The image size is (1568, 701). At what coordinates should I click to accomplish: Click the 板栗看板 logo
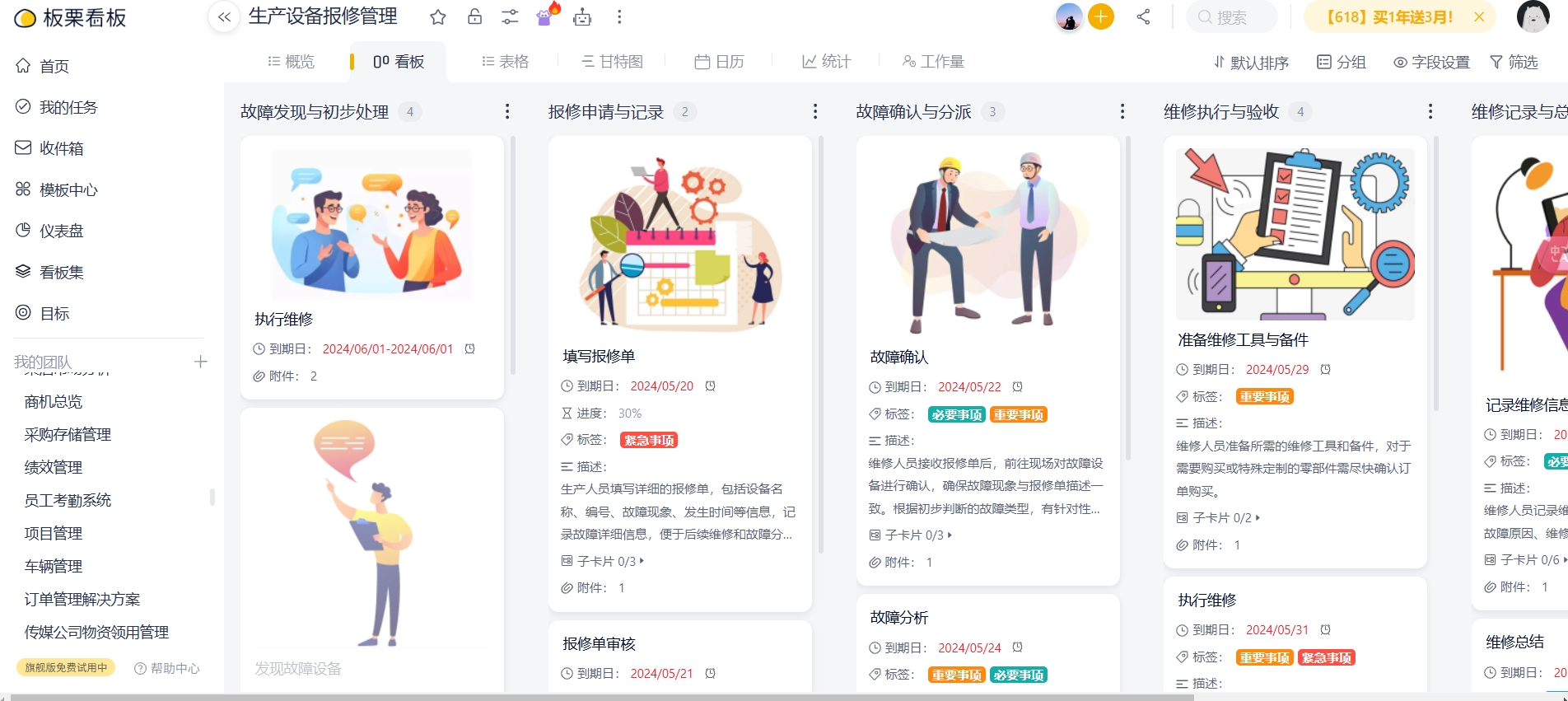71,17
